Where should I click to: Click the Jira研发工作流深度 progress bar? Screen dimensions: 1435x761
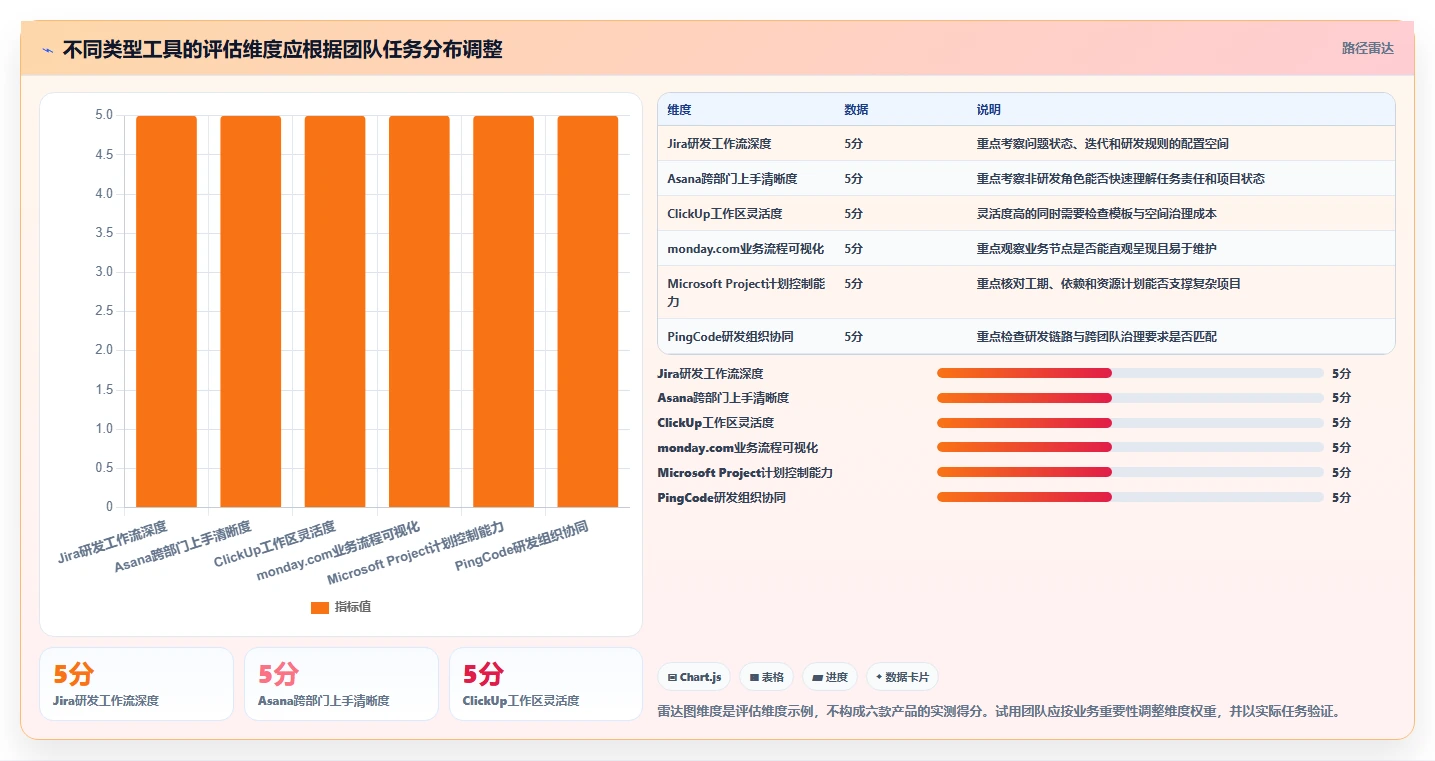click(x=1130, y=373)
